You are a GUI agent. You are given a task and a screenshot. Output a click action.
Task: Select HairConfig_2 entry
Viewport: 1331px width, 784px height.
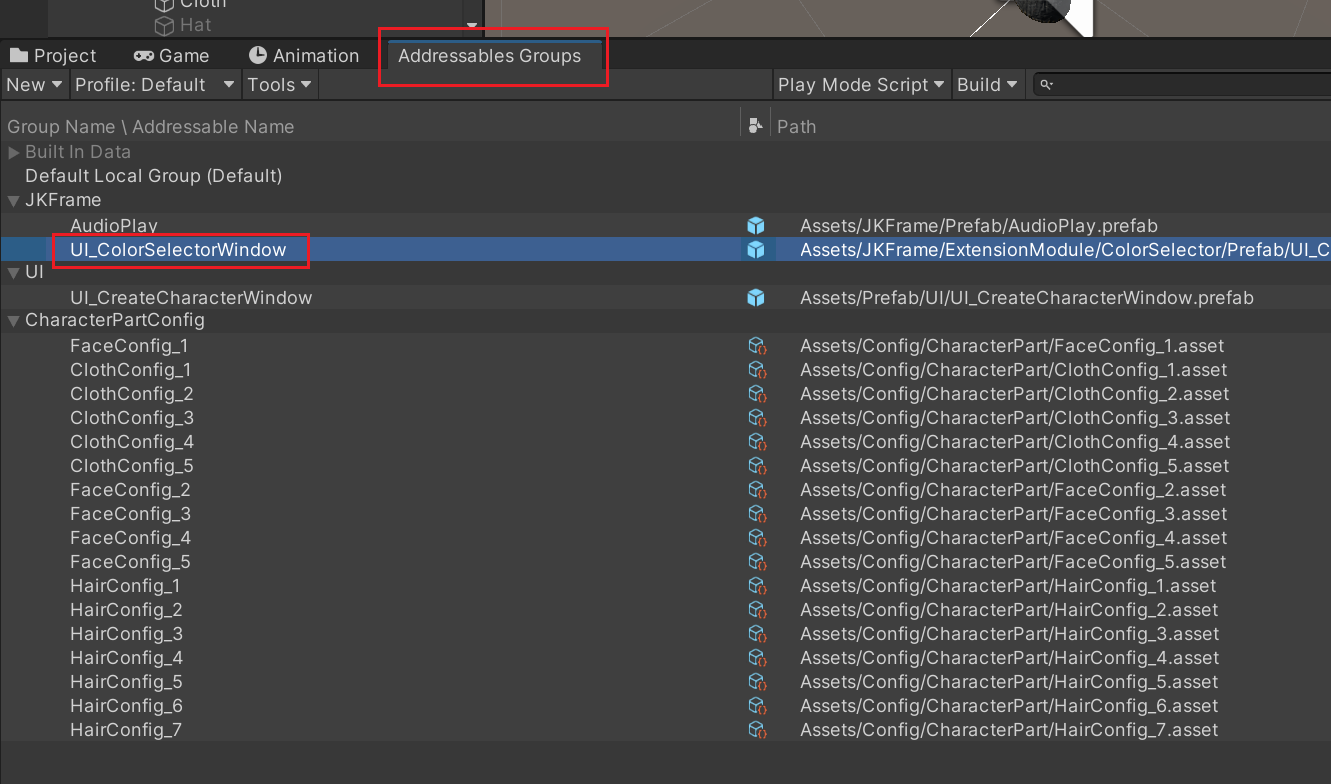(x=126, y=610)
